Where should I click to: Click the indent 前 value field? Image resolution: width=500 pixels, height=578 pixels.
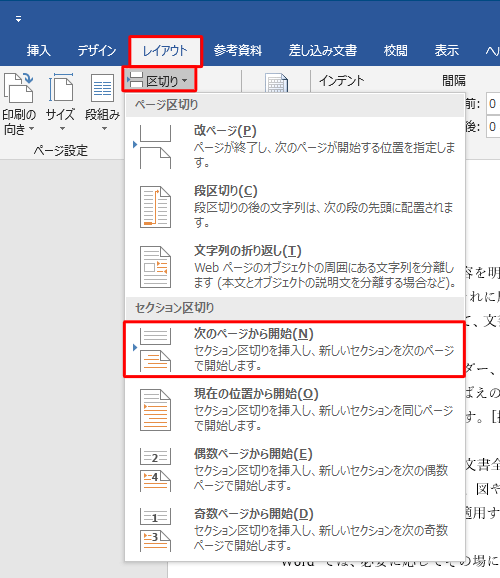(x=493, y=104)
